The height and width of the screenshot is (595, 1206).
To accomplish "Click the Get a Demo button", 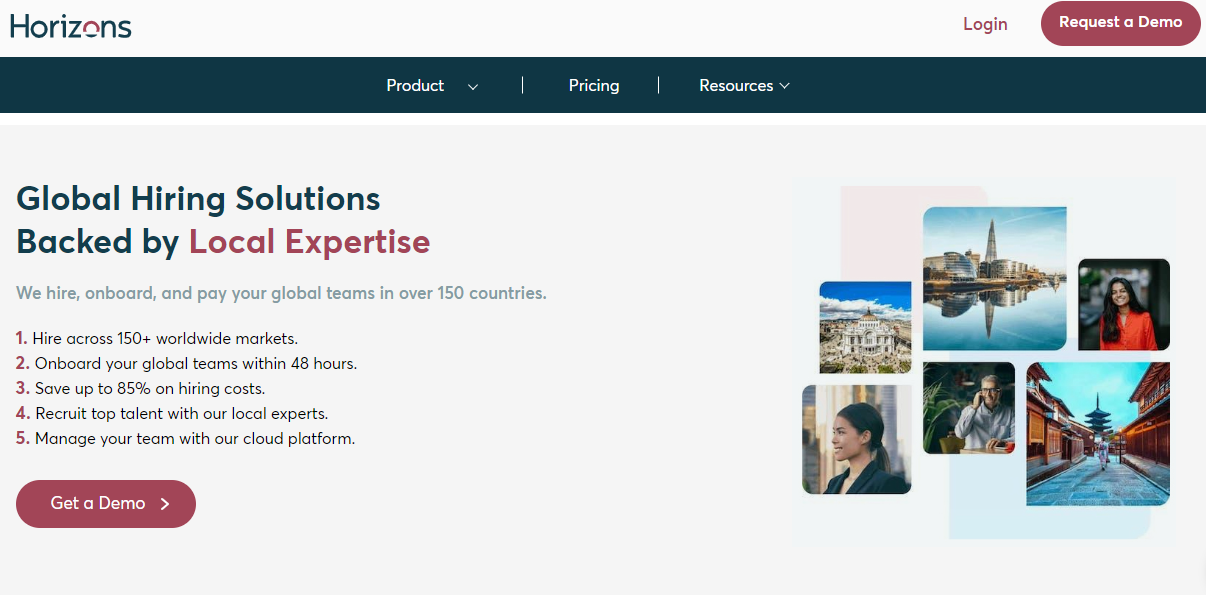I will click(x=106, y=504).
